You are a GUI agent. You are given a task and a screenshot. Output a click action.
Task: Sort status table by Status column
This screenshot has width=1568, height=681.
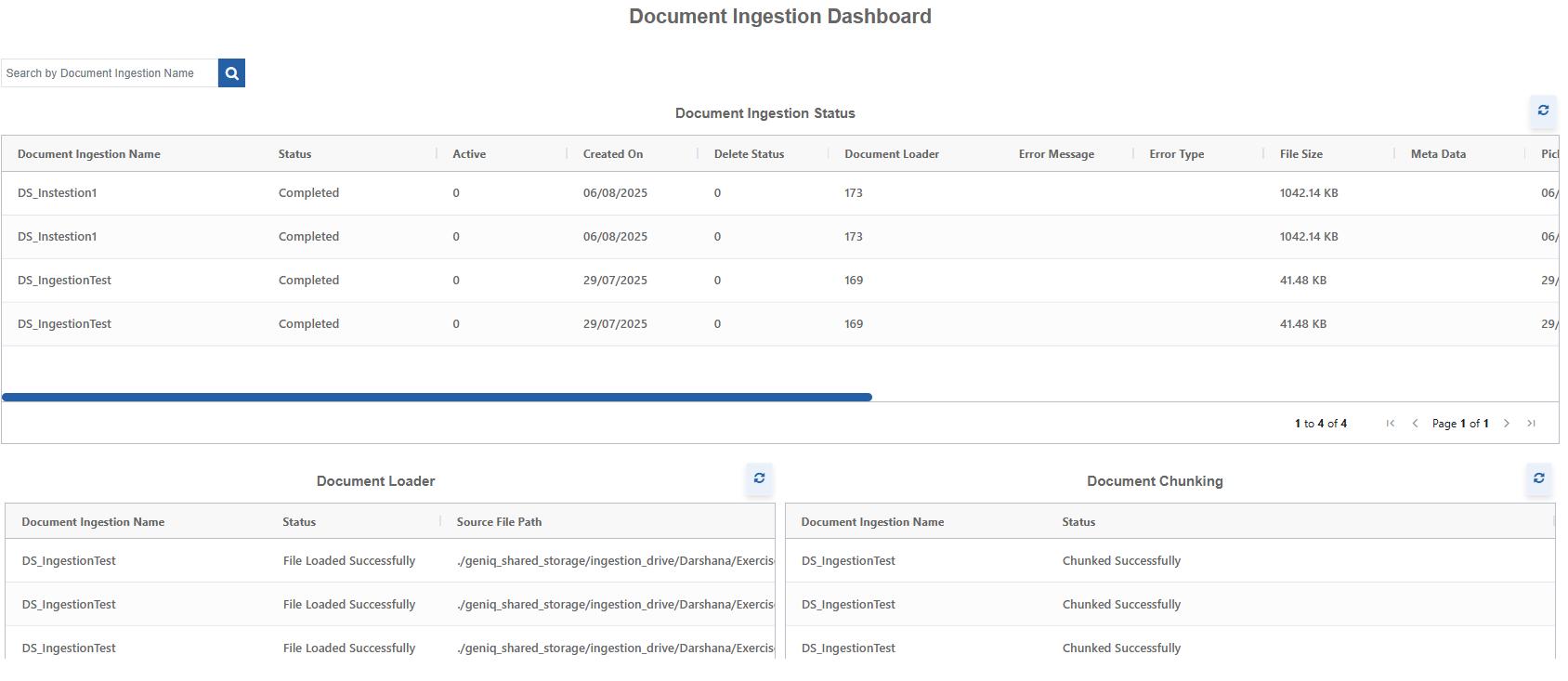click(294, 154)
